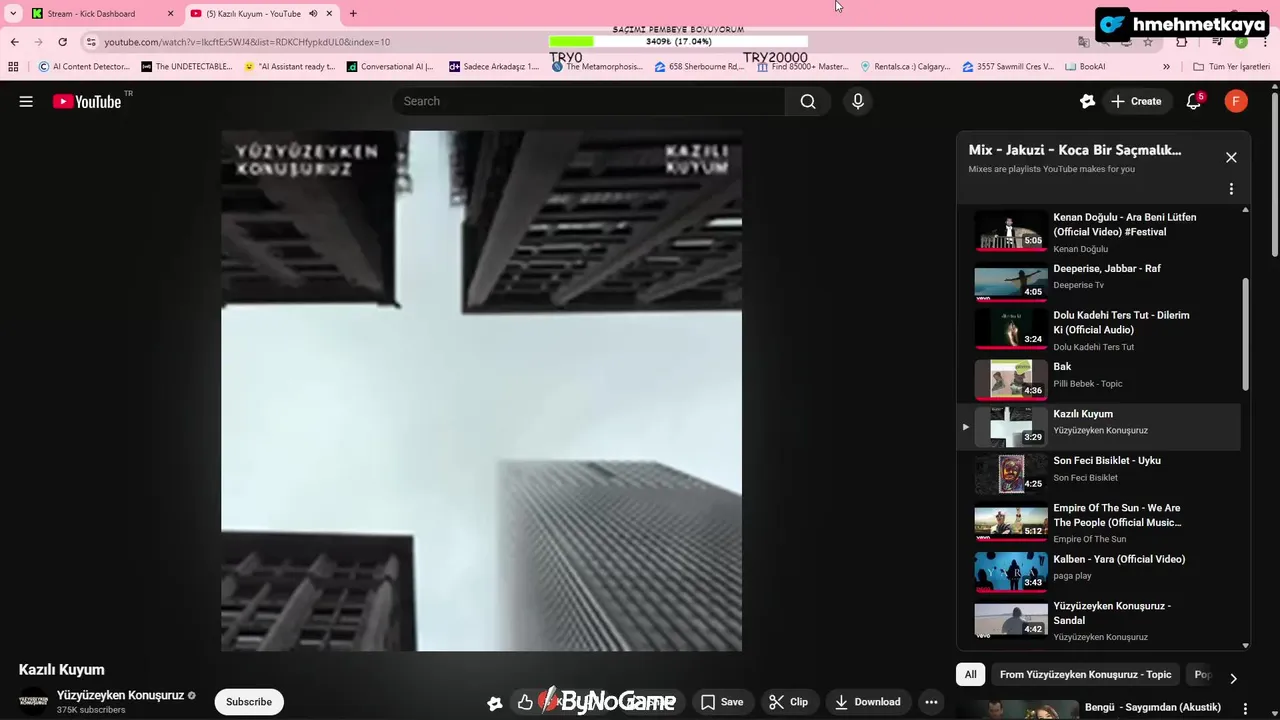The image size is (1280, 720).
Task: Open Empire Of The Sun - We Are The People
Action: point(1100,522)
